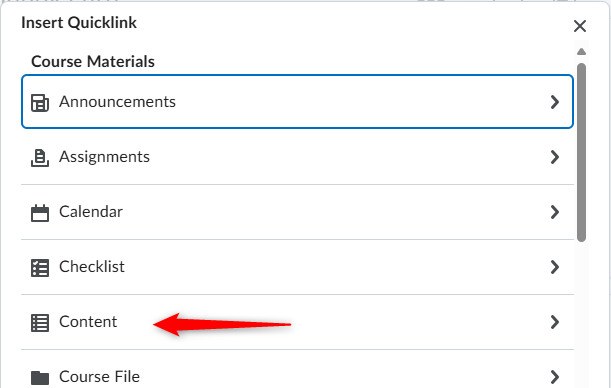Screen dimensions: 611x388
Task: Click the vertical scrollbar thumb
Action: tap(581, 152)
